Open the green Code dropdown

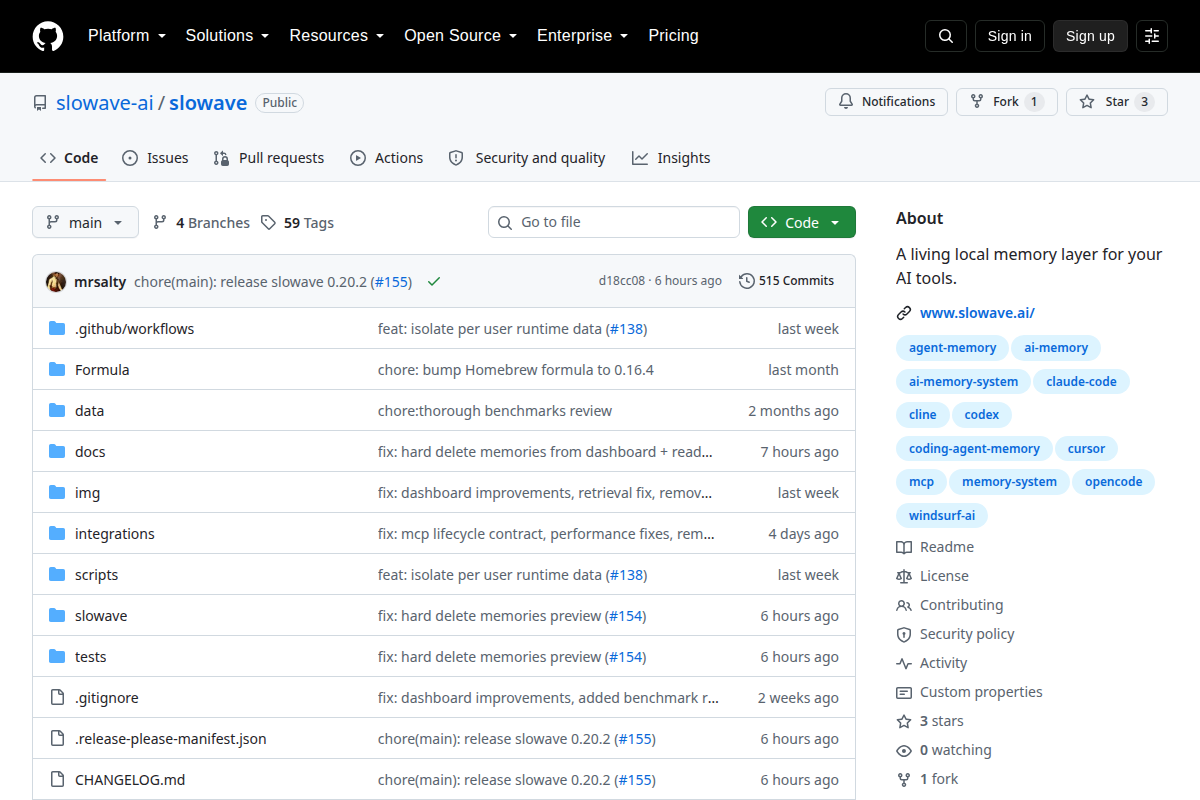pos(802,222)
